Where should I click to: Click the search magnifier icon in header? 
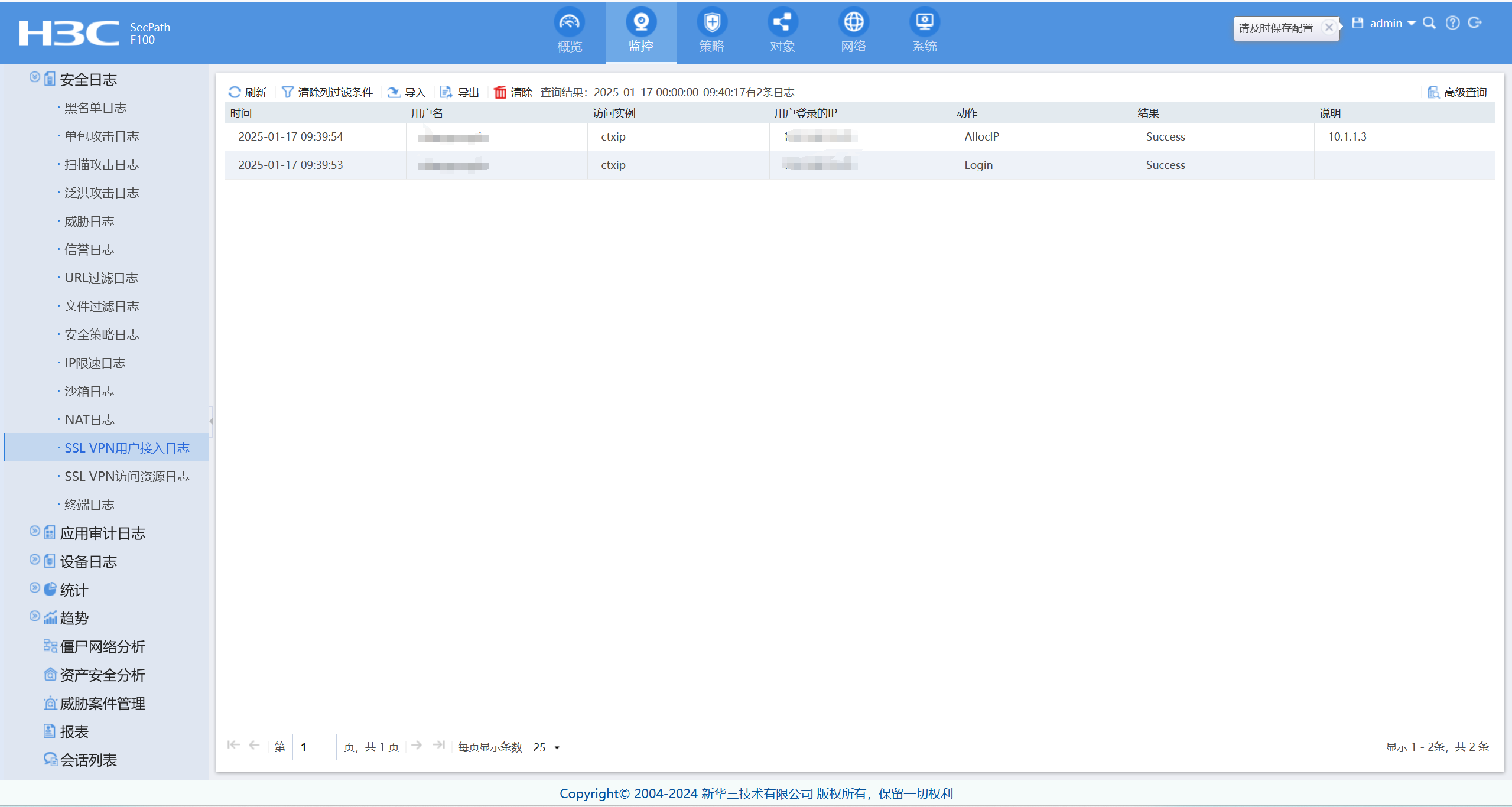coord(1429,23)
